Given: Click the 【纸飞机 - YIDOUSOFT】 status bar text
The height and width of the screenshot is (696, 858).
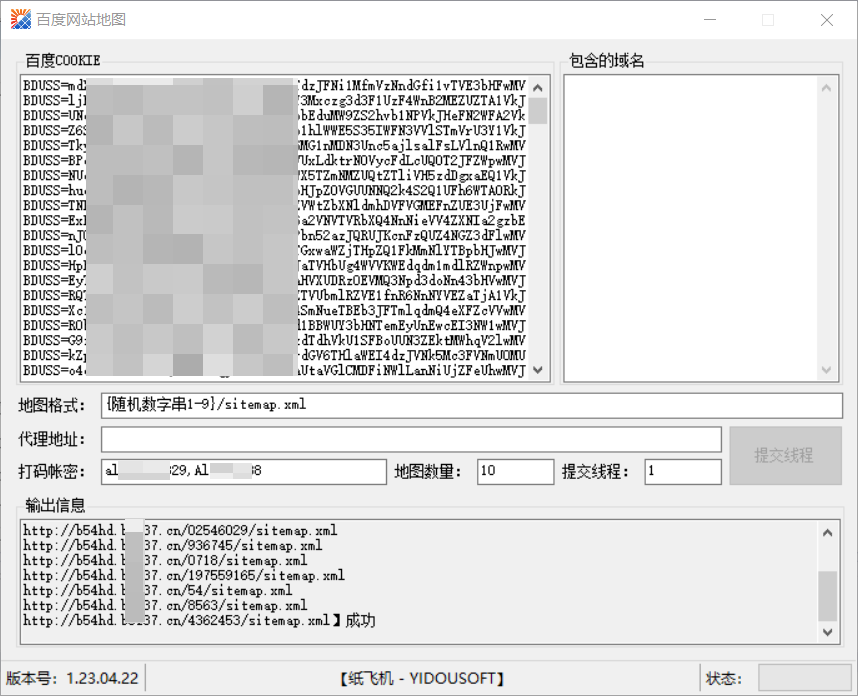Looking at the screenshot, I should (x=422, y=678).
